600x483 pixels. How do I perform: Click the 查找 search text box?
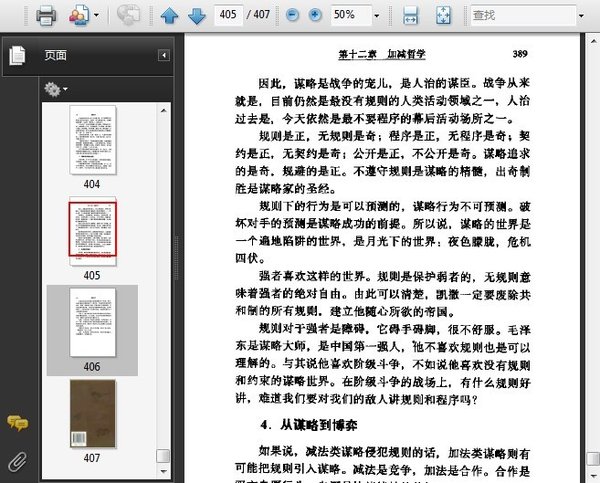point(523,15)
